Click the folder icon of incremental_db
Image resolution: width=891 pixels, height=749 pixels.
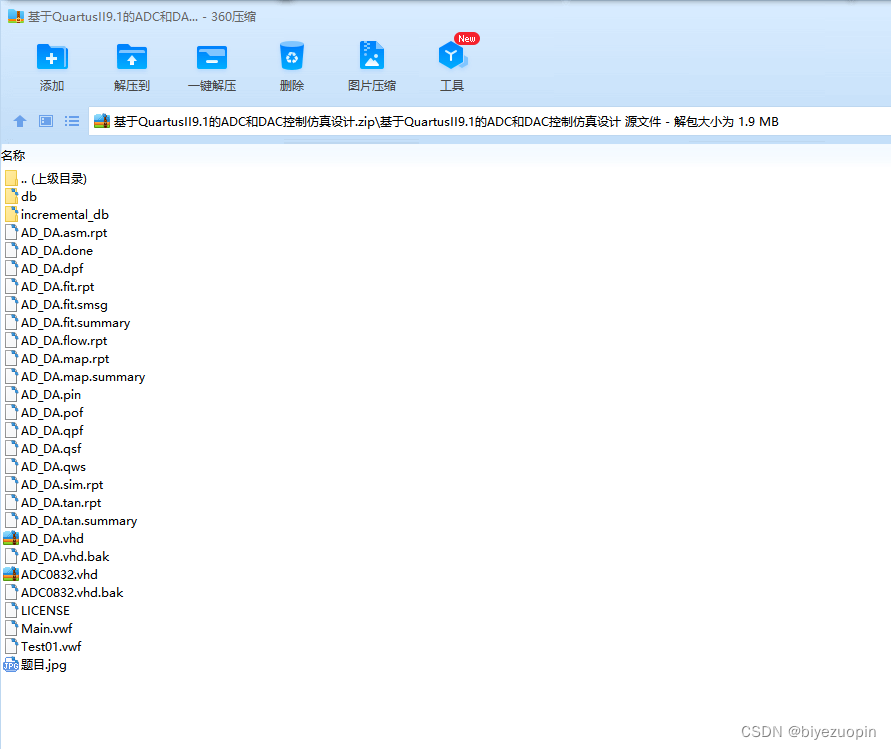(11, 215)
